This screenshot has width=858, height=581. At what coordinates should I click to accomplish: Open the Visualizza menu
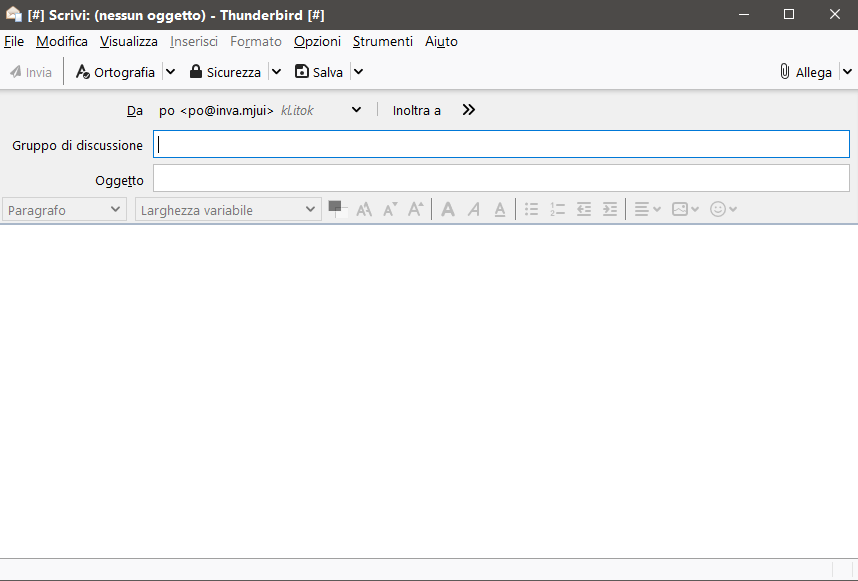tap(129, 42)
